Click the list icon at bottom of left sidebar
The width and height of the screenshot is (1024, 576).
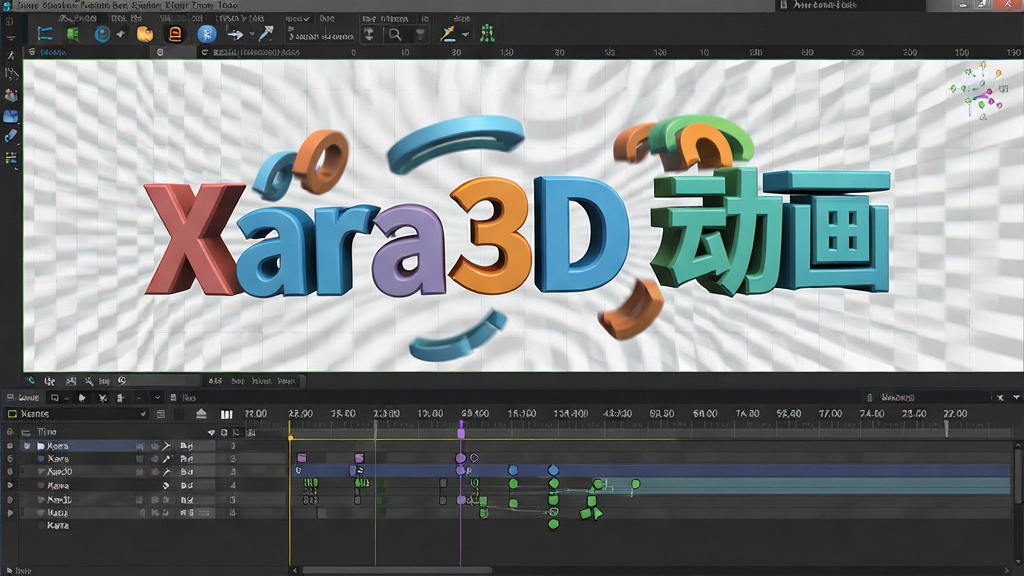[11, 157]
